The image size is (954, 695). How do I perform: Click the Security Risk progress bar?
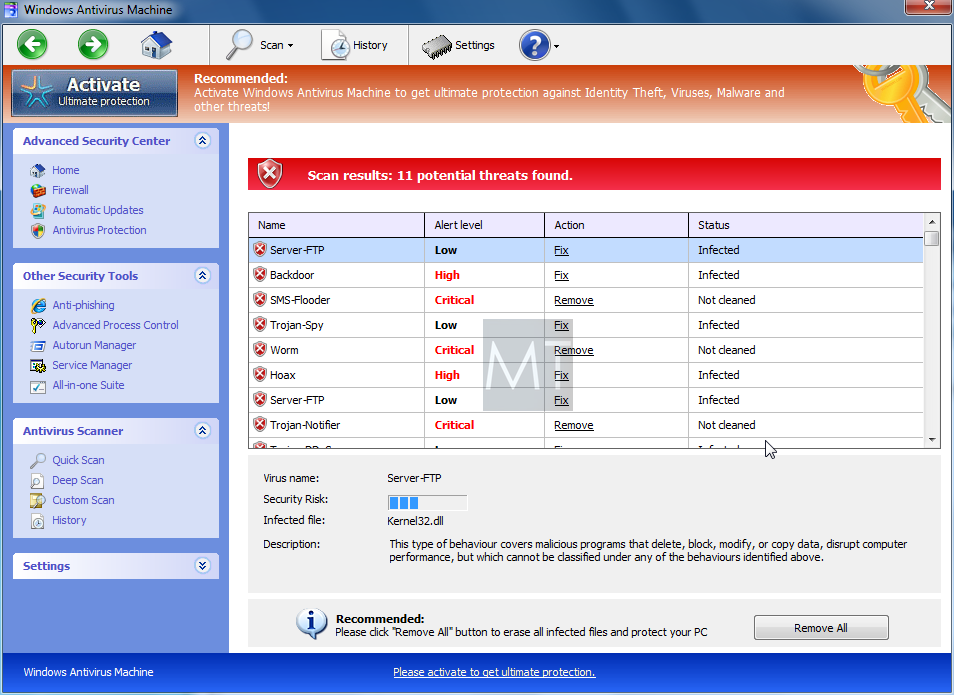[x=427, y=503]
